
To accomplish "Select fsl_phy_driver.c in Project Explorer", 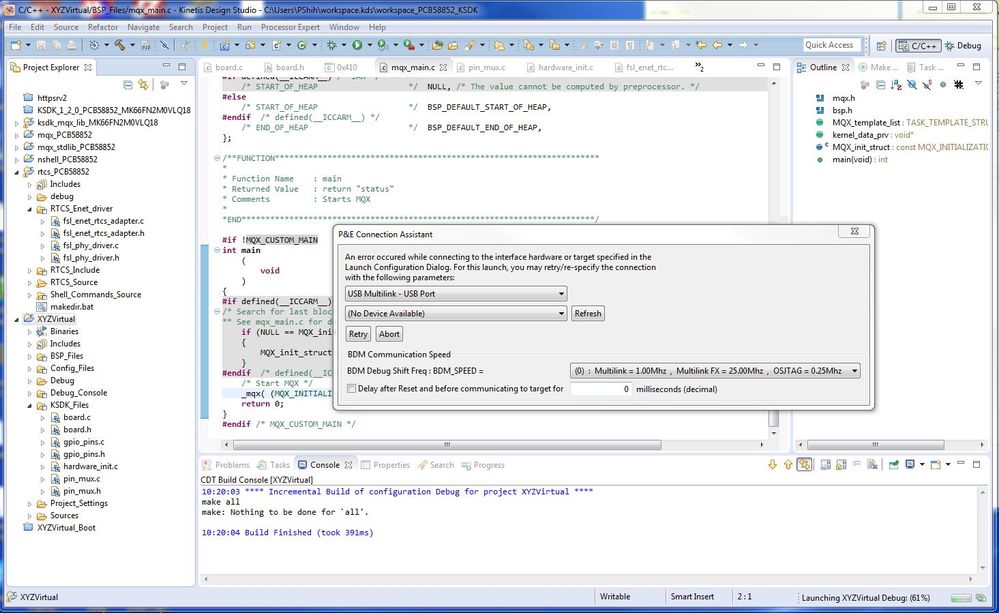I will (90, 245).
